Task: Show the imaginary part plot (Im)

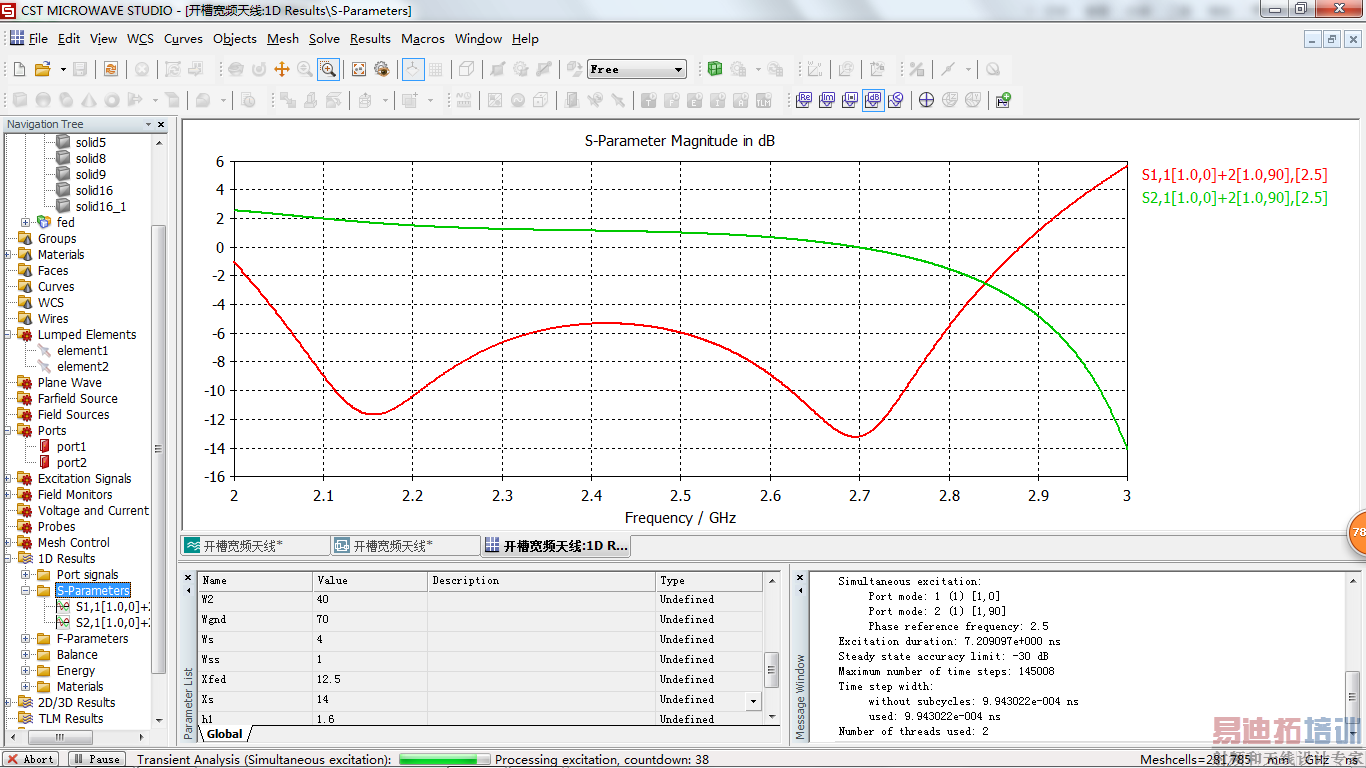Action: (827, 100)
